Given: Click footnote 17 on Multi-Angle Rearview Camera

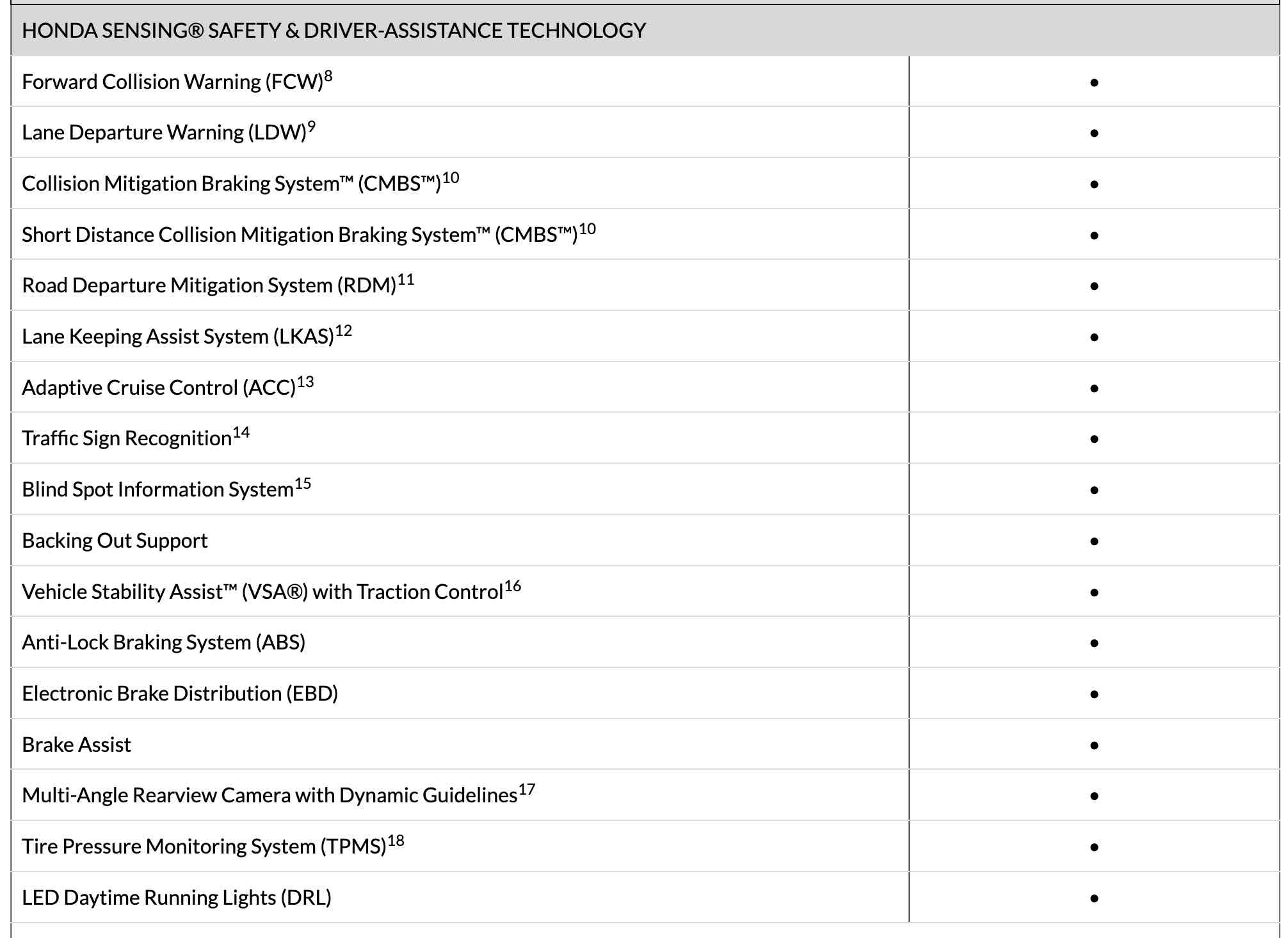Looking at the screenshot, I should click(527, 790).
